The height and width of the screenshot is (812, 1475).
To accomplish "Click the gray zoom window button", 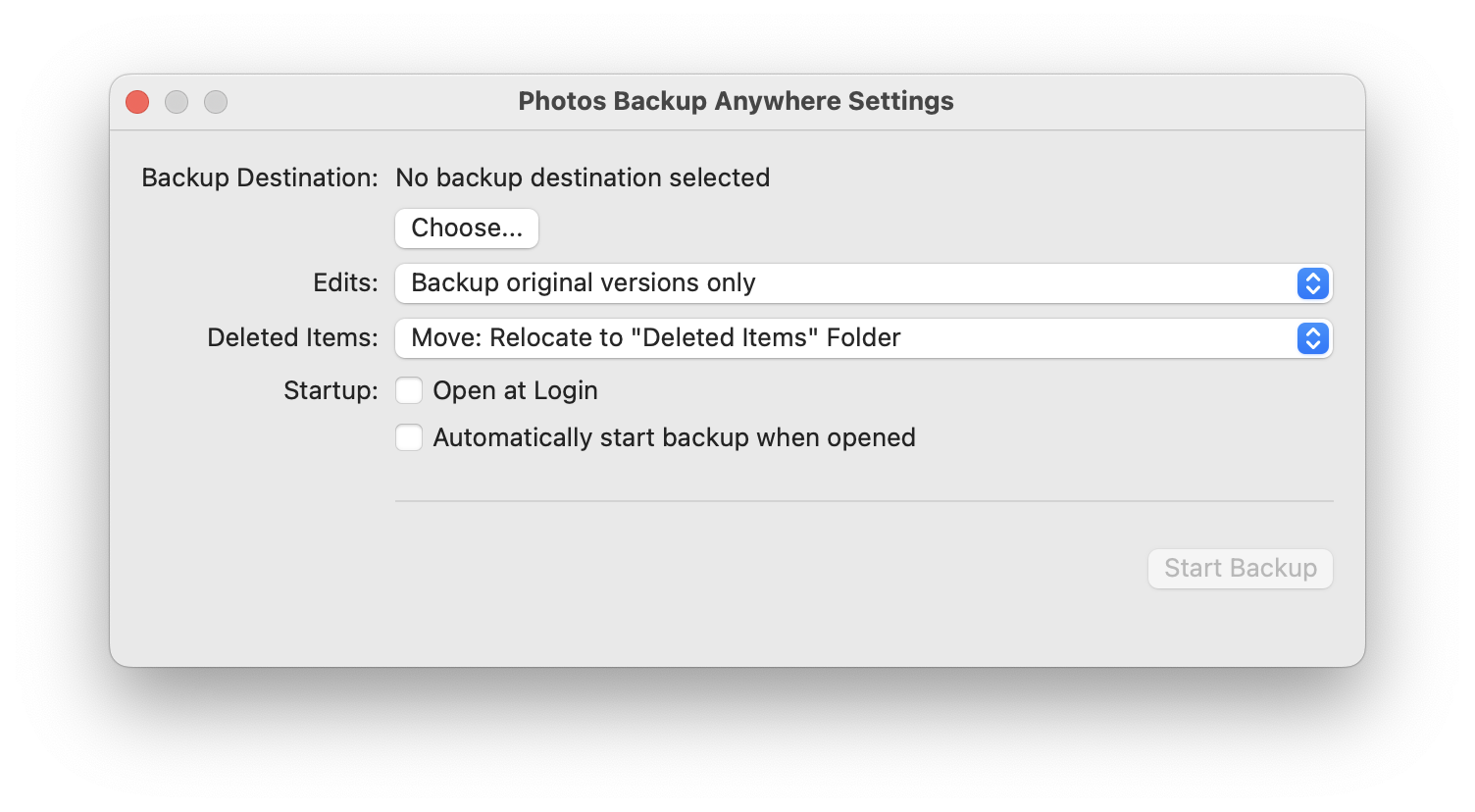I will point(216,102).
